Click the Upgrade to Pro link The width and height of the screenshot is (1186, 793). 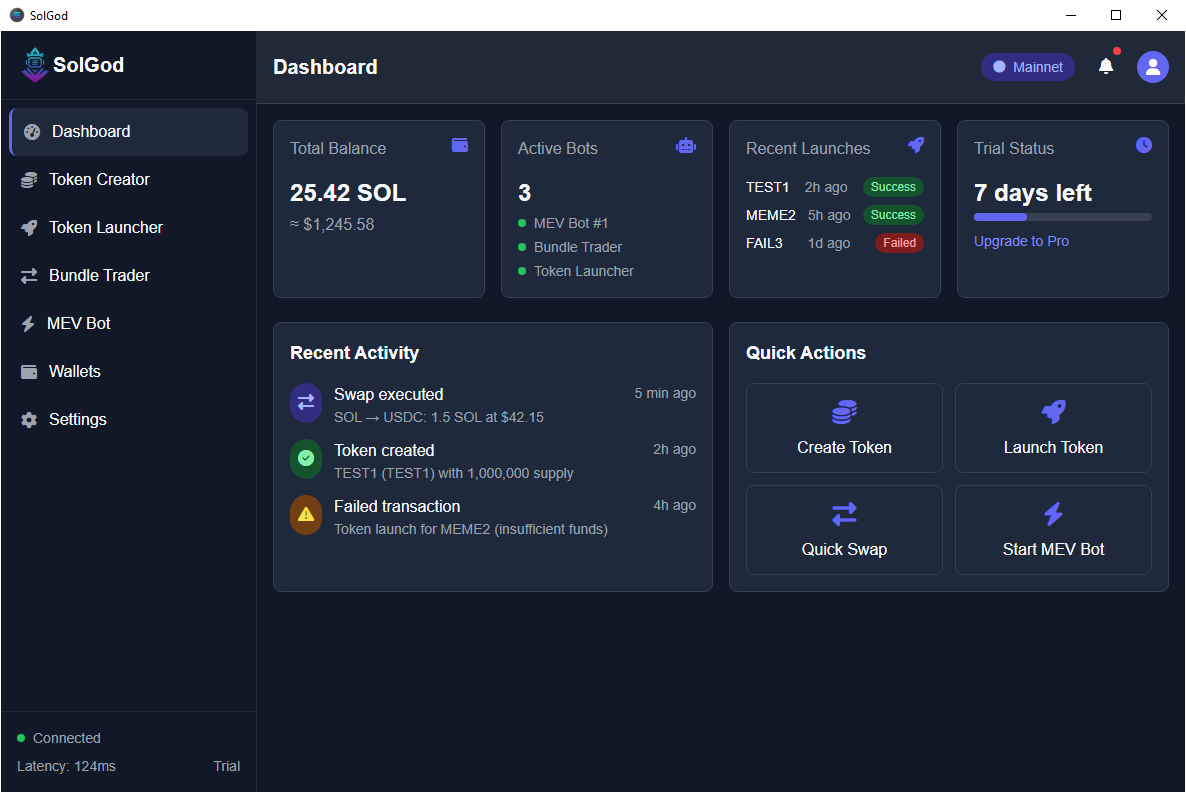point(1021,240)
